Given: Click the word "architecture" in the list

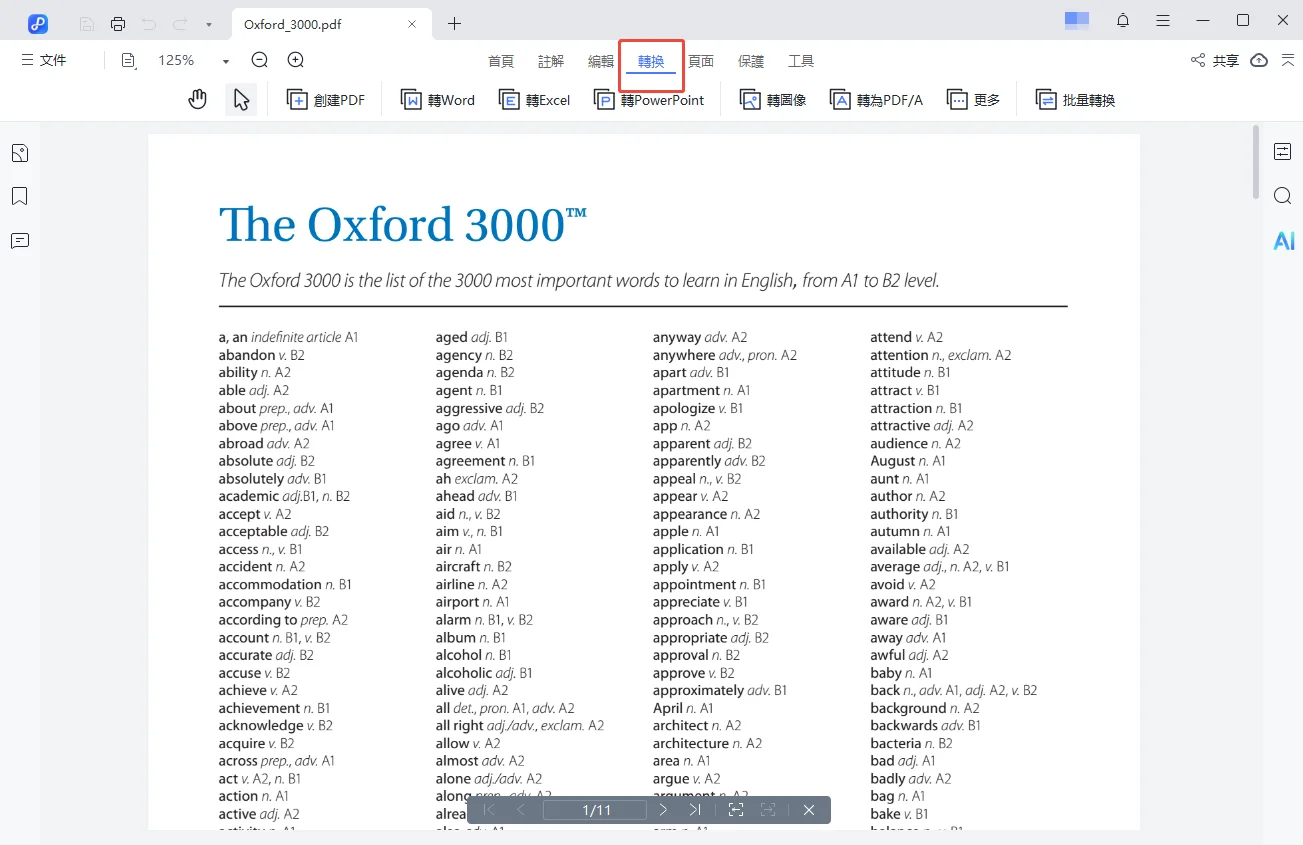Looking at the screenshot, I should click(x=691, y=743).
